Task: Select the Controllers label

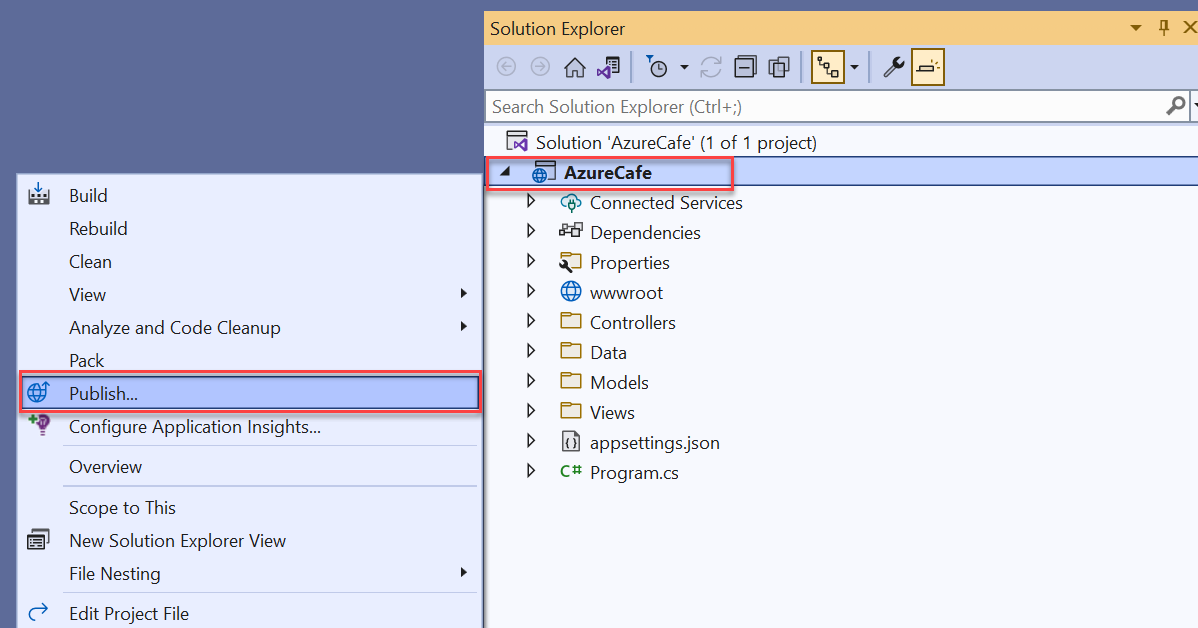Action: pyautogui.click(x=633, y=323)
